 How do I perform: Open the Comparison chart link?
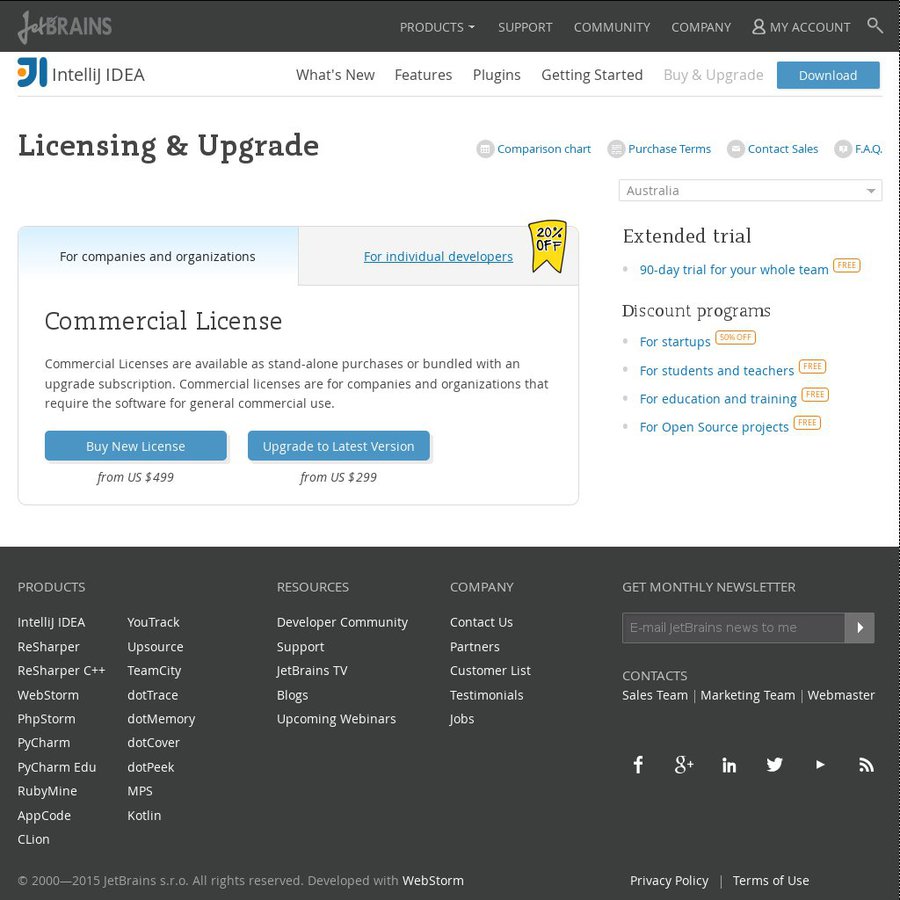pos(544,149)
